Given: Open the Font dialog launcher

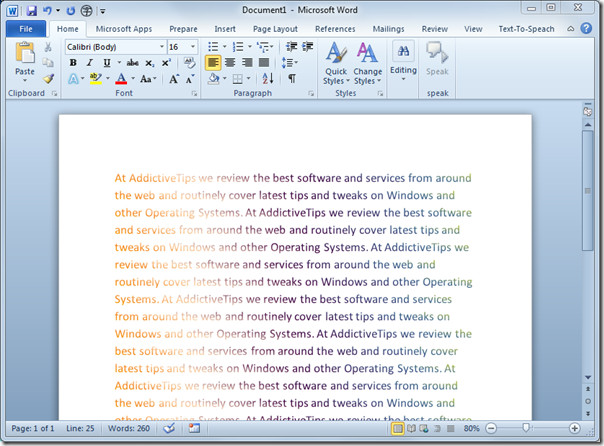Looking at the screenshot, I should 195,93.
